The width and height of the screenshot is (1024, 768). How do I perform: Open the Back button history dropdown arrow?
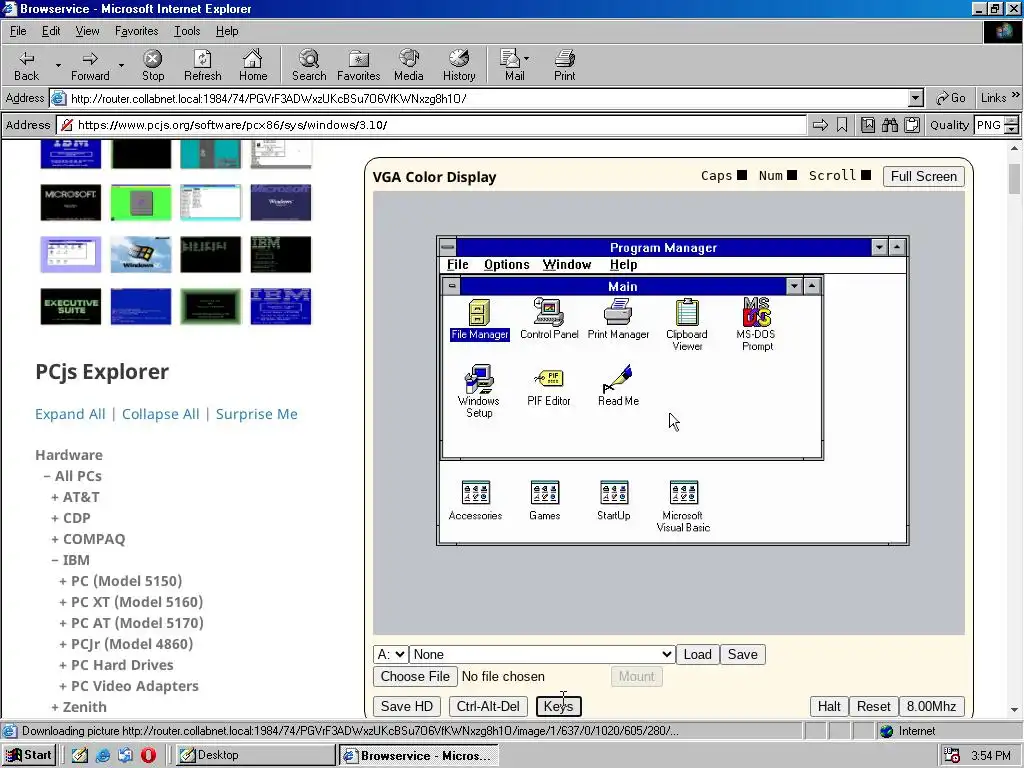pyautogui.click(x=58, y=66)
